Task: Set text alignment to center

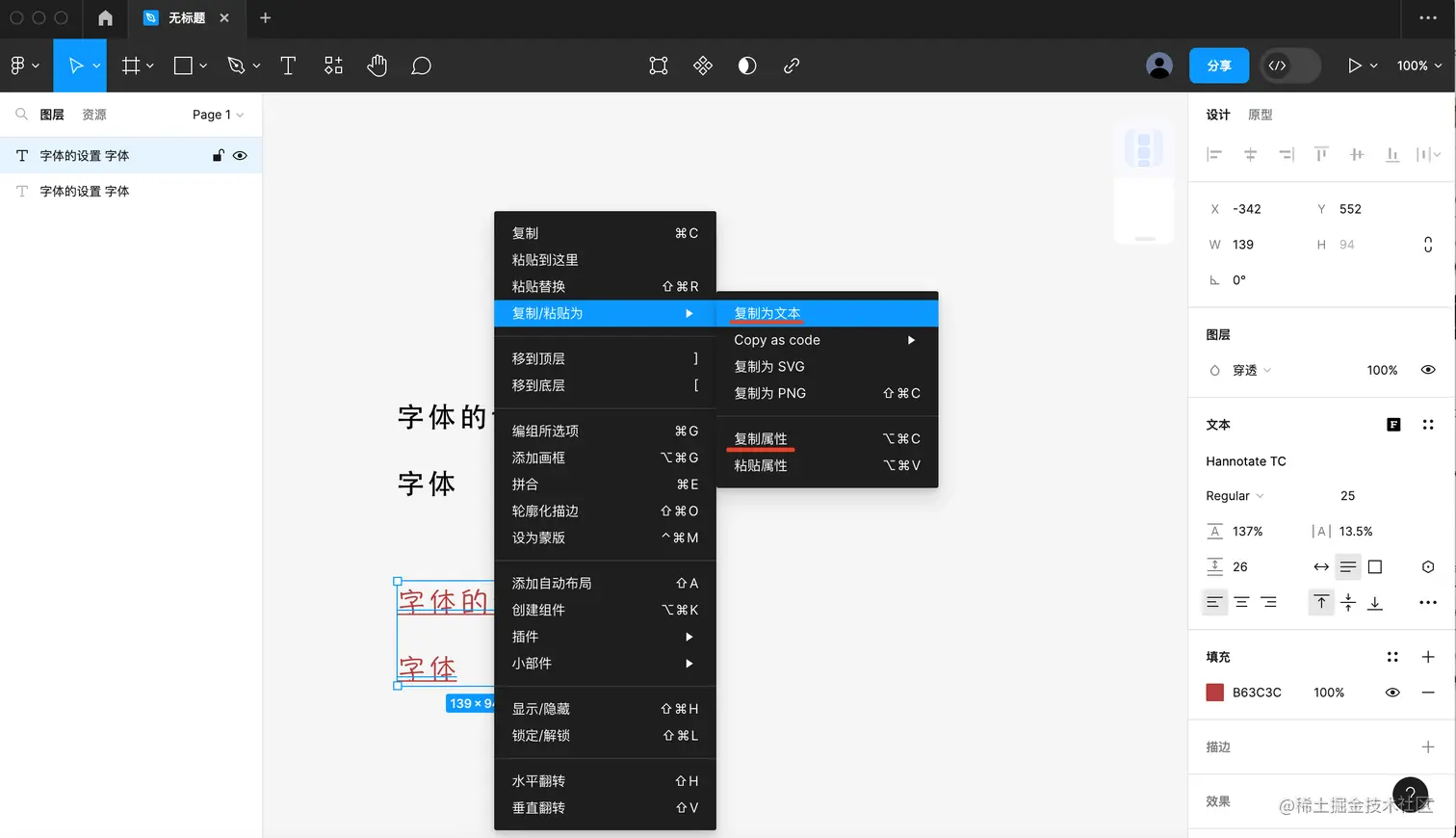Action: [1241, 602]
